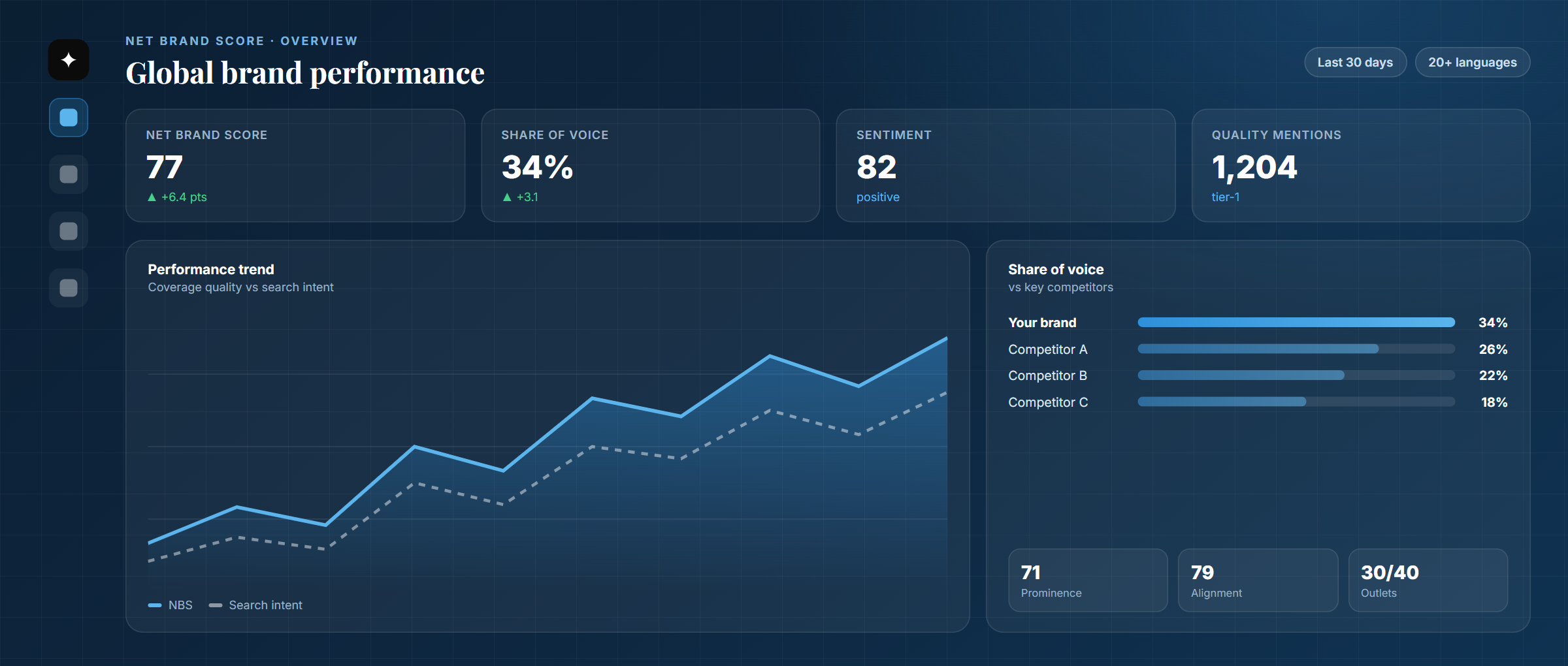Click the Your brand progress bar
Image resolution: width=1568 pixels, height=666 pixels.
pyautogui.click(x=1296, y=323)
